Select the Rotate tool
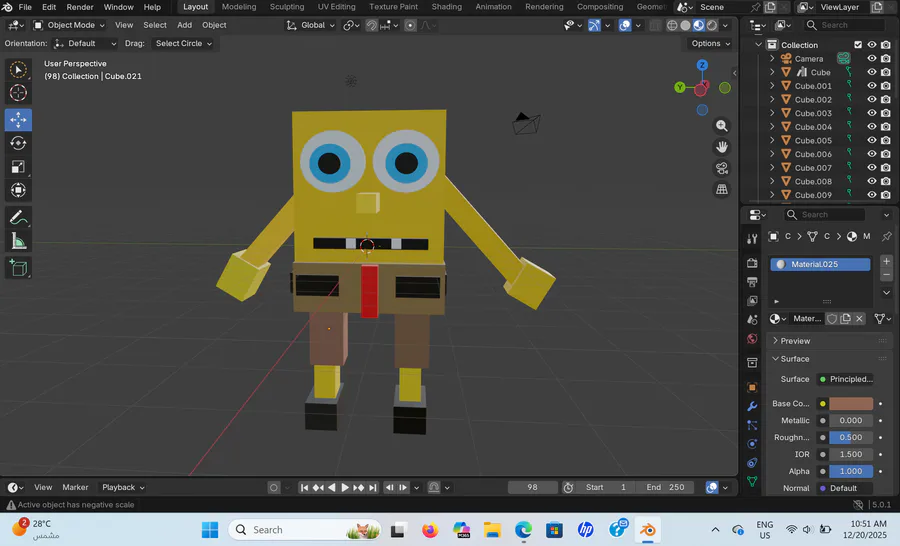This screenshot has height=546, width=900. (x=18, y=143)
